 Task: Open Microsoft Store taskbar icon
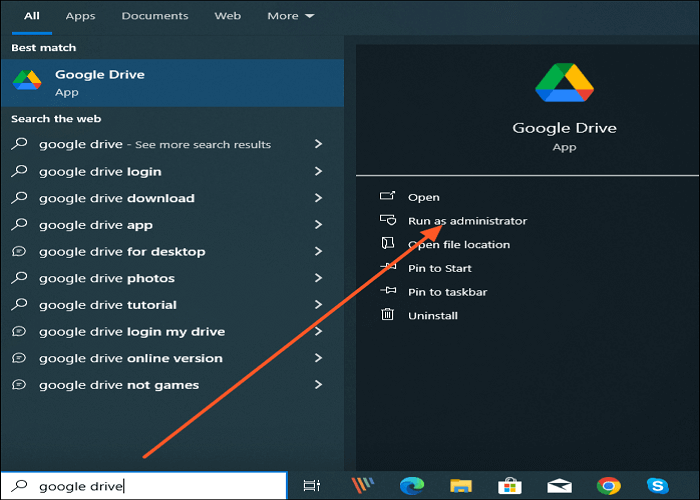[x=509, y=486]
